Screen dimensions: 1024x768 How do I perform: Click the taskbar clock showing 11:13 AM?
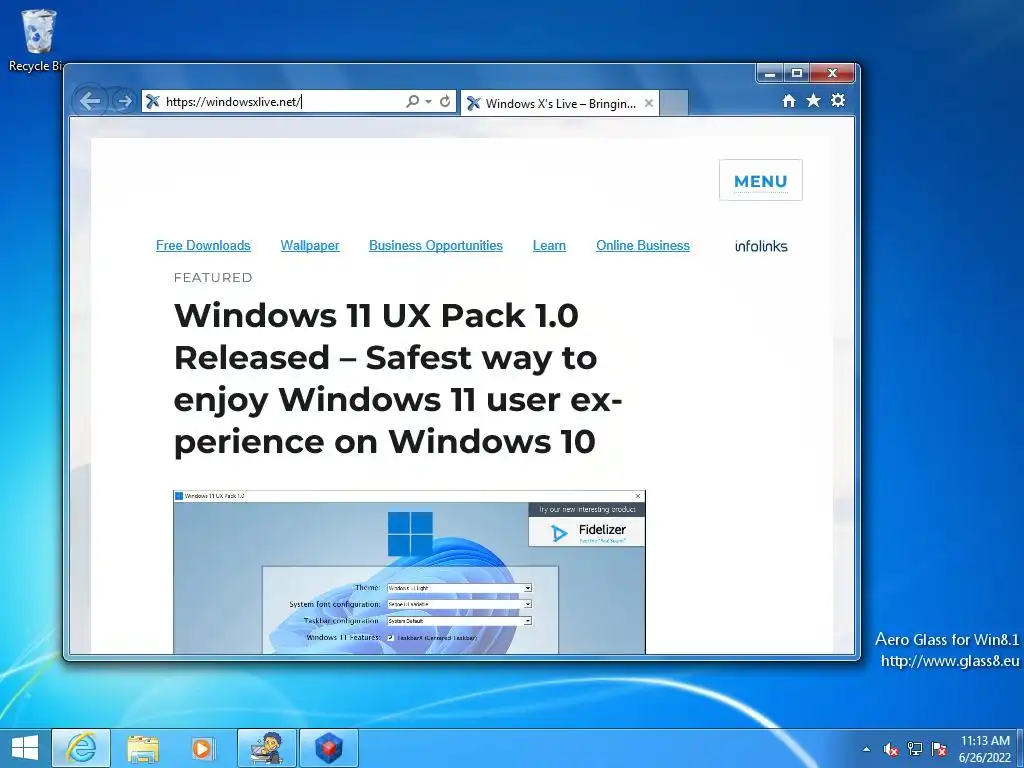pos(985,748)
